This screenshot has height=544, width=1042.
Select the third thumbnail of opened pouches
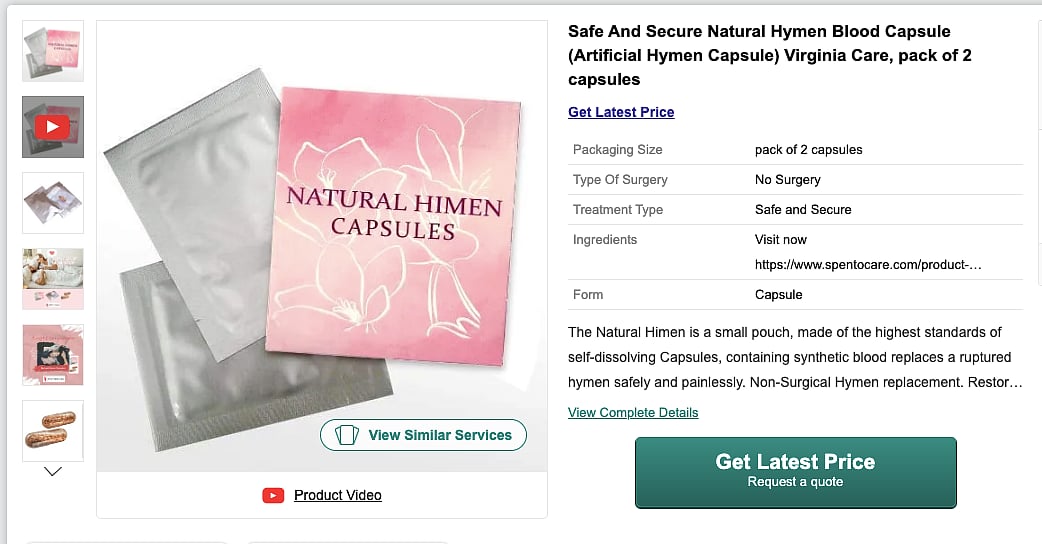tap(53, 203)
